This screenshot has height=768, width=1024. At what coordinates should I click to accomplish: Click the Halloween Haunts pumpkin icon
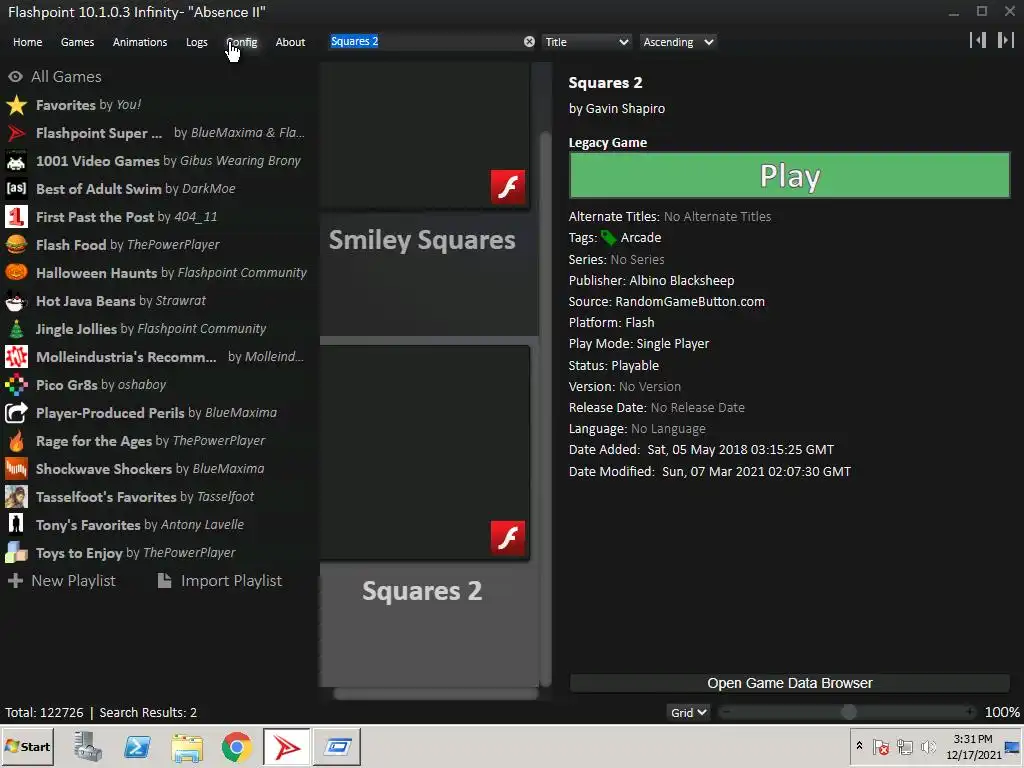pyautogui.click(x=16, y=273)
